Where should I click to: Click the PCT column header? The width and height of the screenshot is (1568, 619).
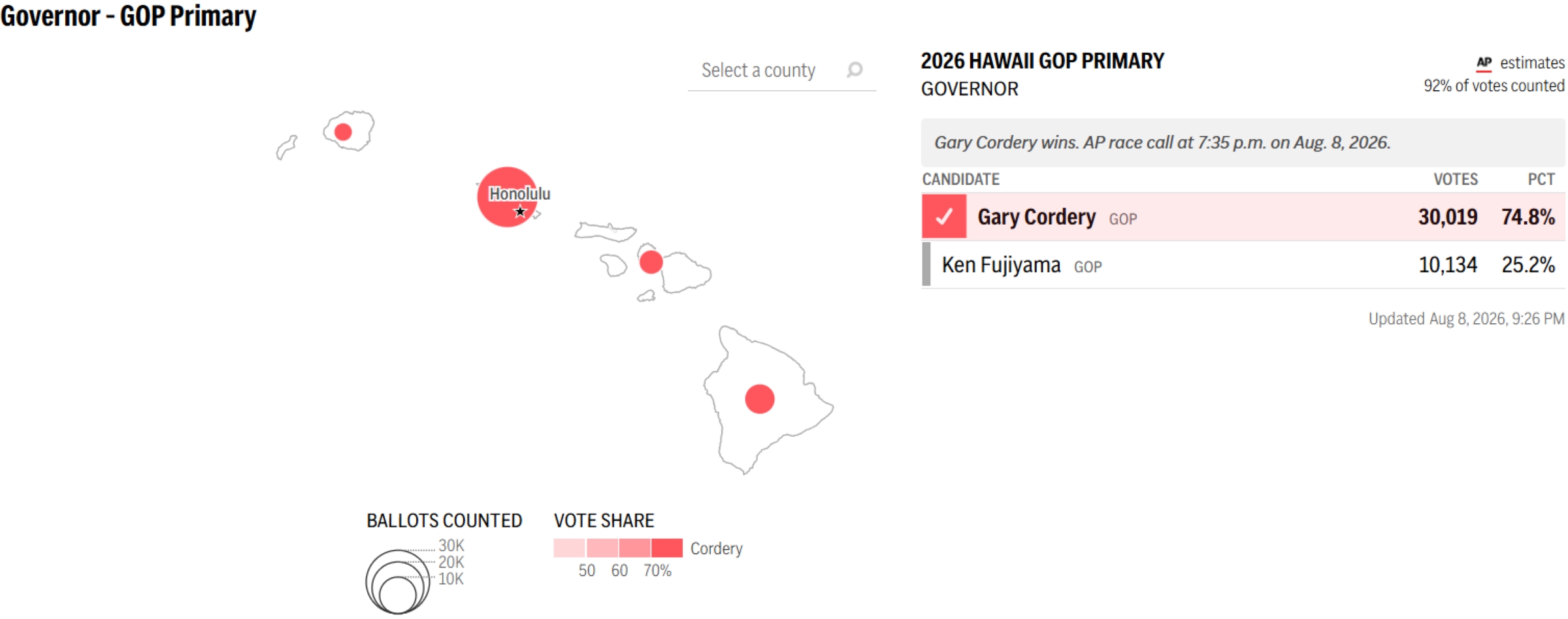[x=1541, y=180]
